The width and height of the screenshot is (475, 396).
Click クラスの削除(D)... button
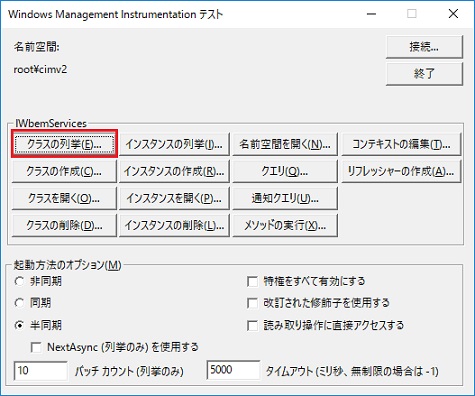[64, 225]
